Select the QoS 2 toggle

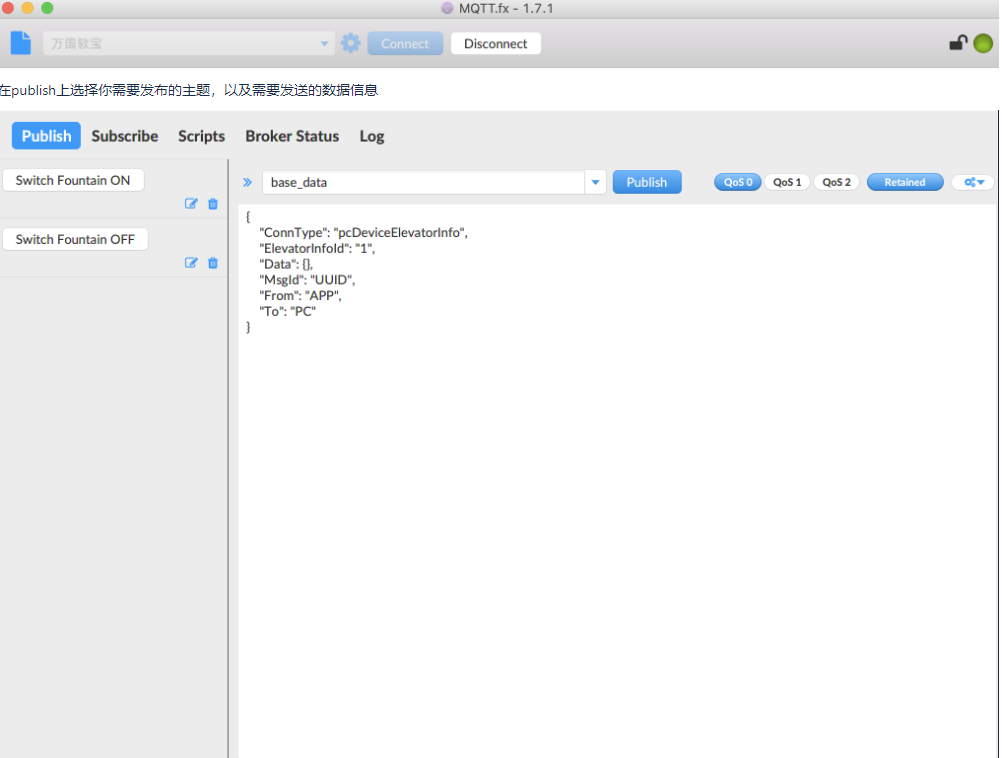click(x=836, y=182)
